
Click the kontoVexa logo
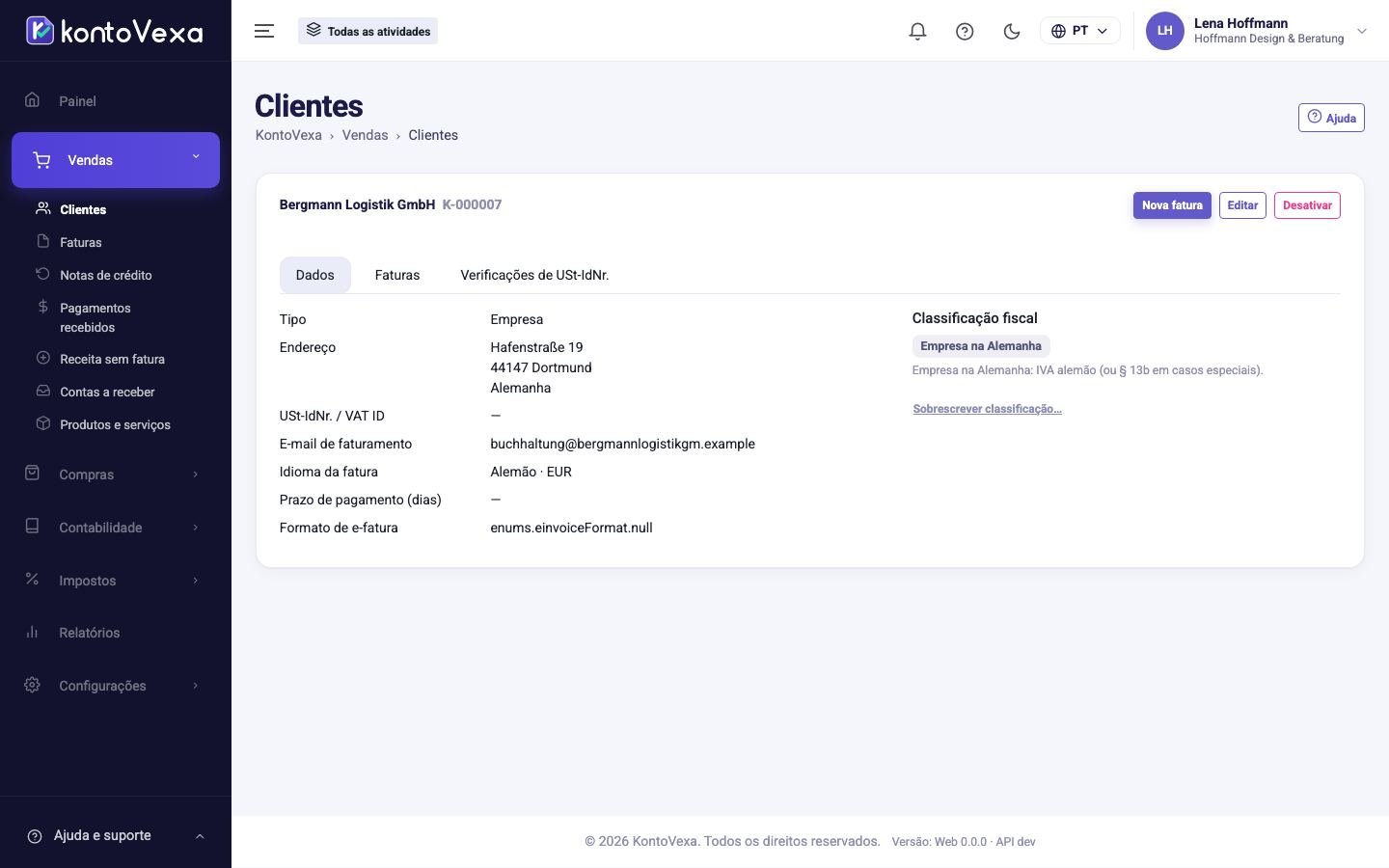click(114, 31)
